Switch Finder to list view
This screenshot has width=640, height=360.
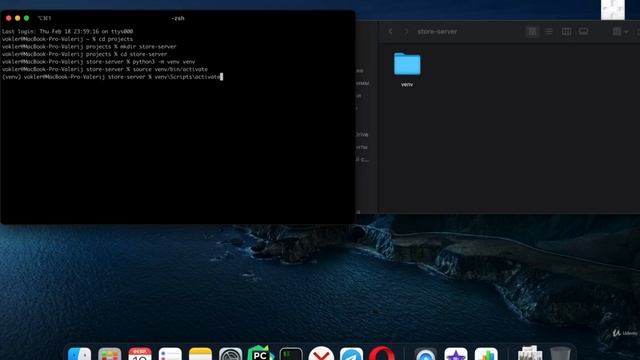point(549,31)
